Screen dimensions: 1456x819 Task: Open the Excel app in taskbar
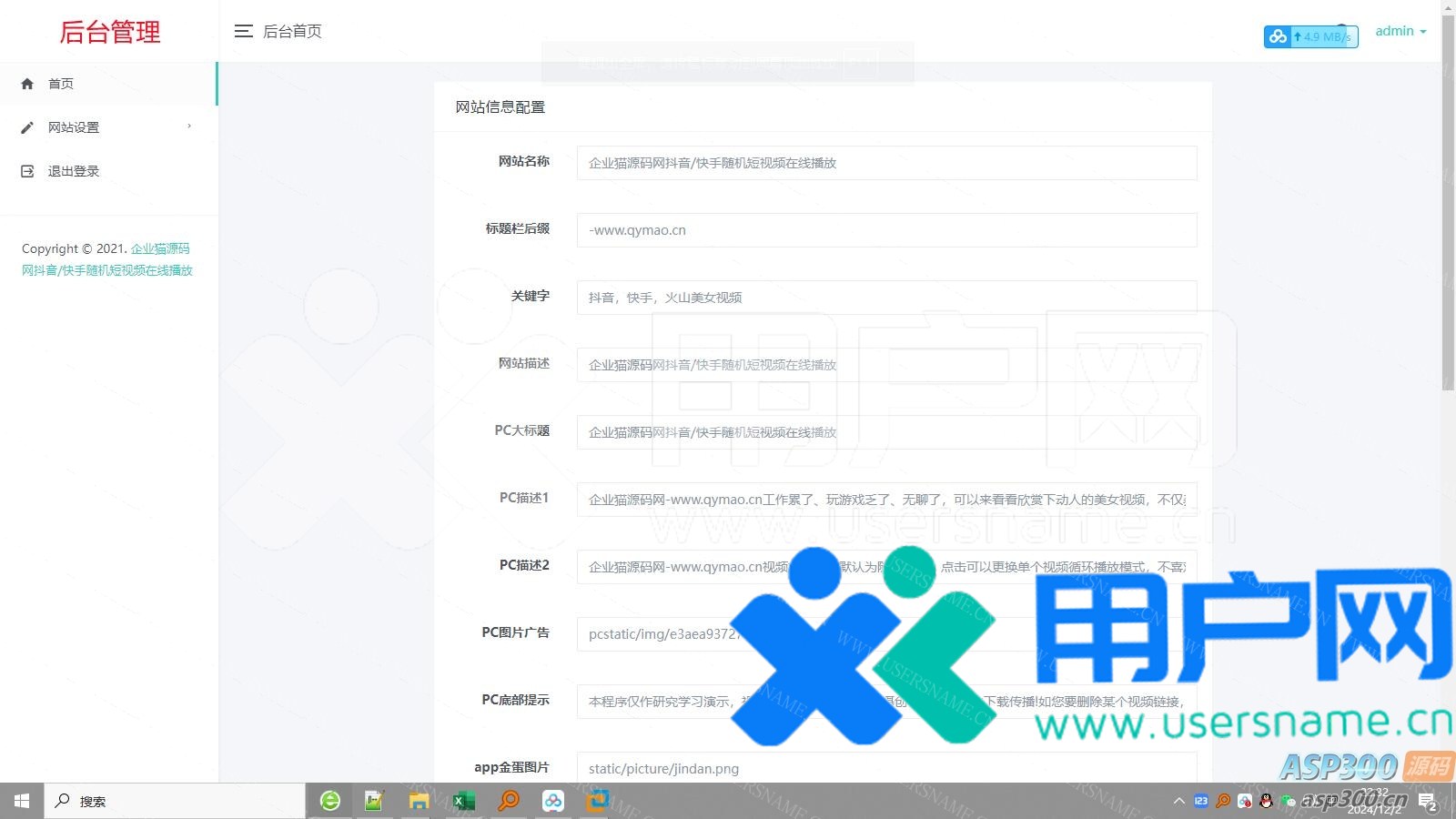pos(464,801)
